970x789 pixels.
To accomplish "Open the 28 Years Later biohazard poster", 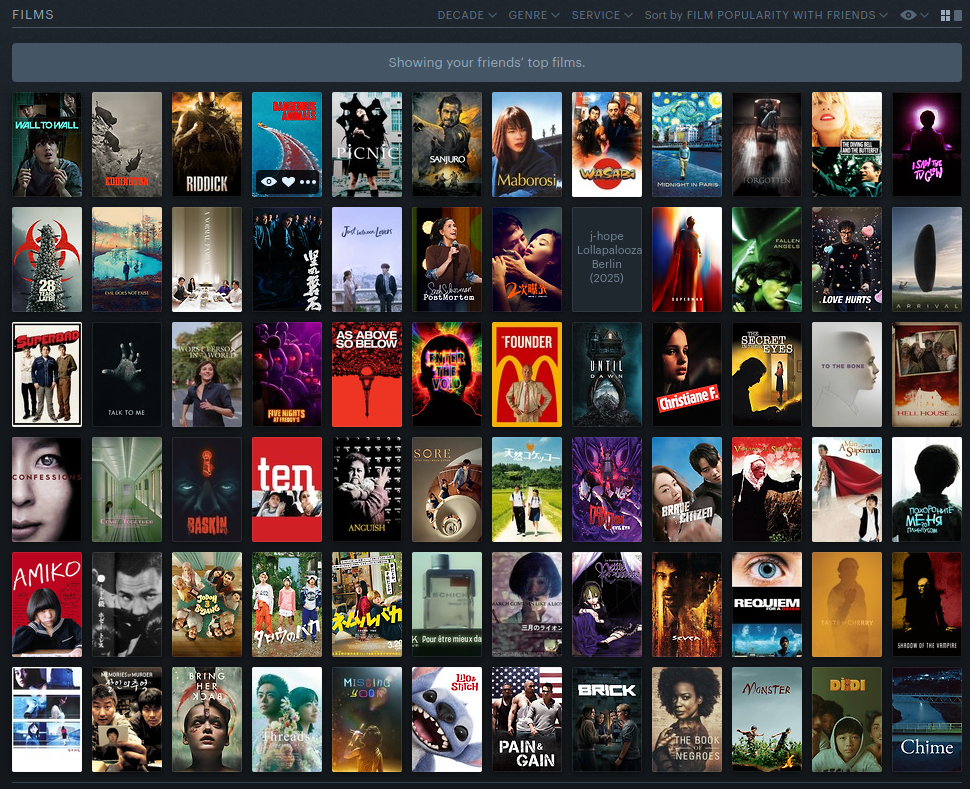I will pos(47,260).
